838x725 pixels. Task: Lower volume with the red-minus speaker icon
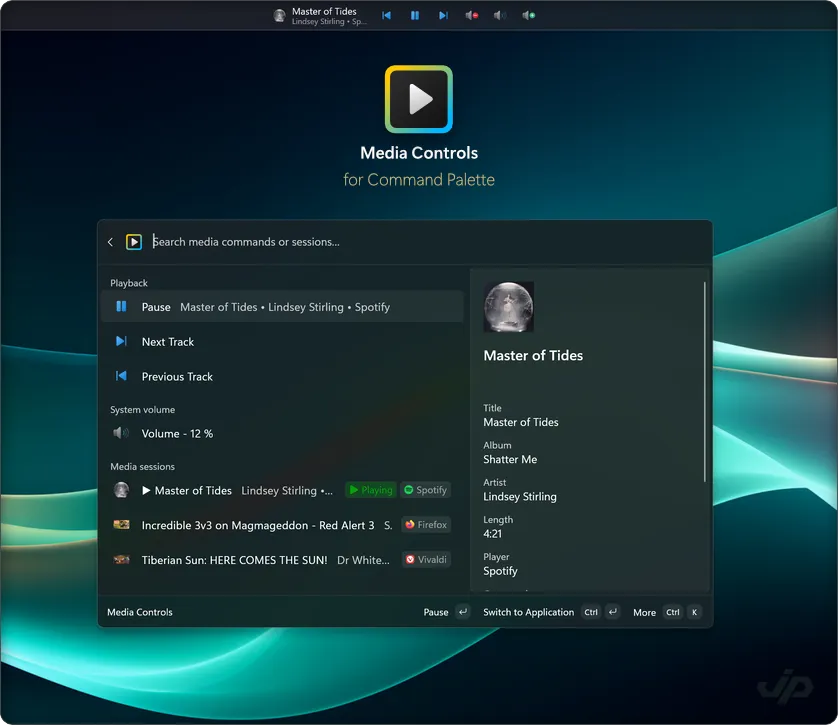[471, 15]
